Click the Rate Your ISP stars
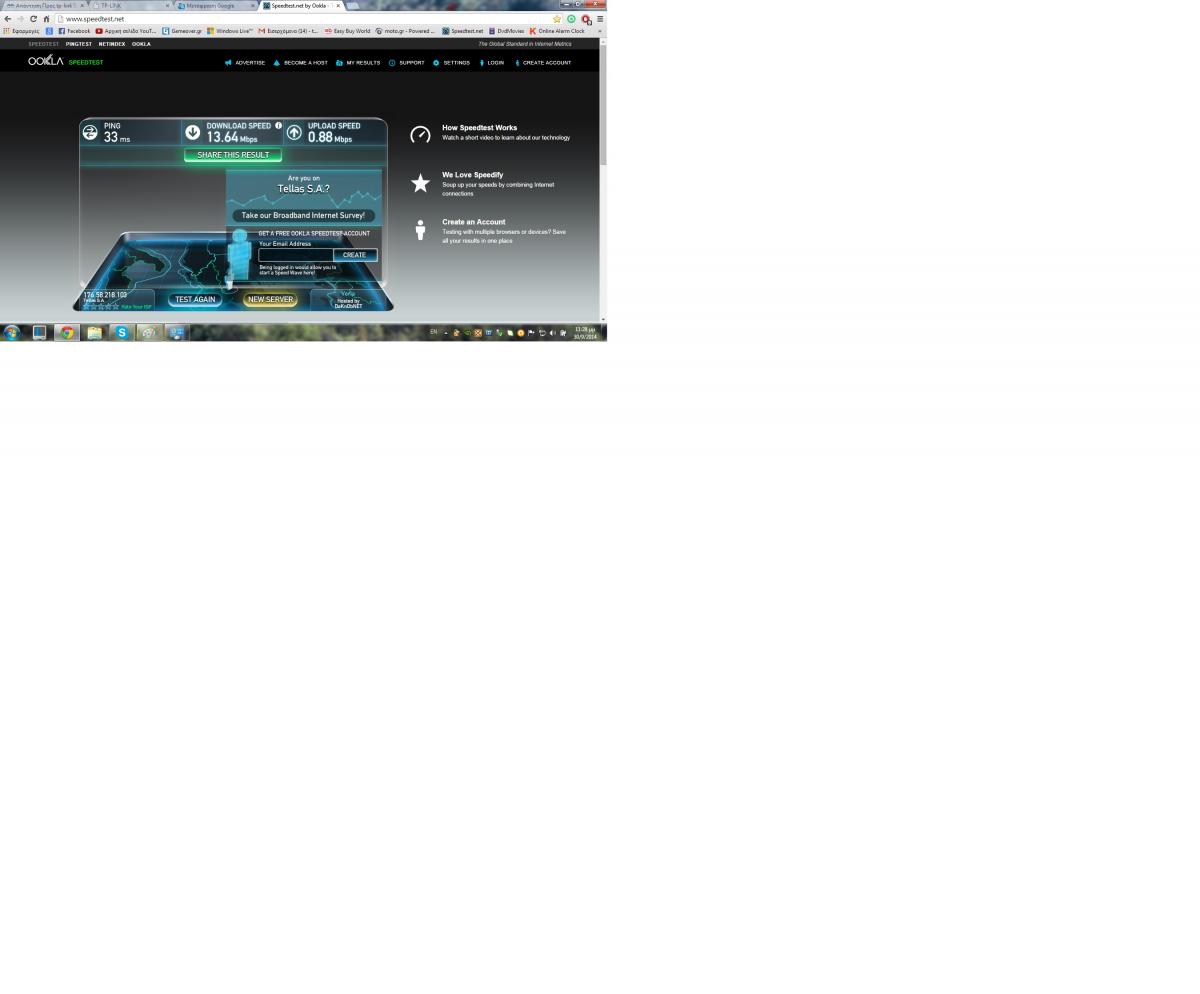 click(x=101, y=306)
